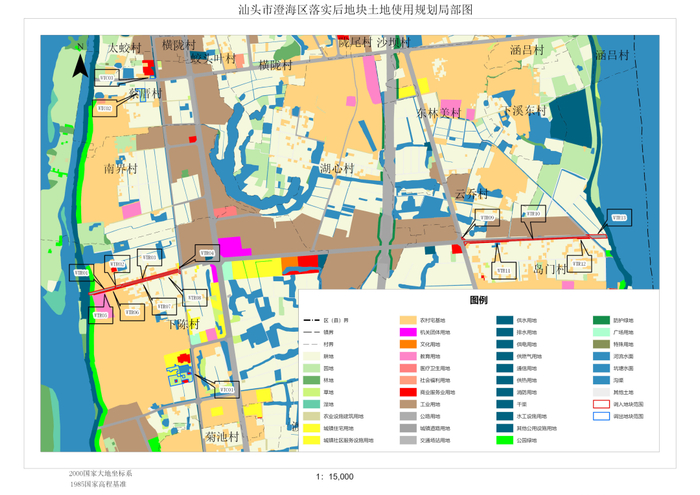The height and width of the screenshot is (495, 700).
Task: Click the 消防用地 legend swatch
Action: [505, 392]
